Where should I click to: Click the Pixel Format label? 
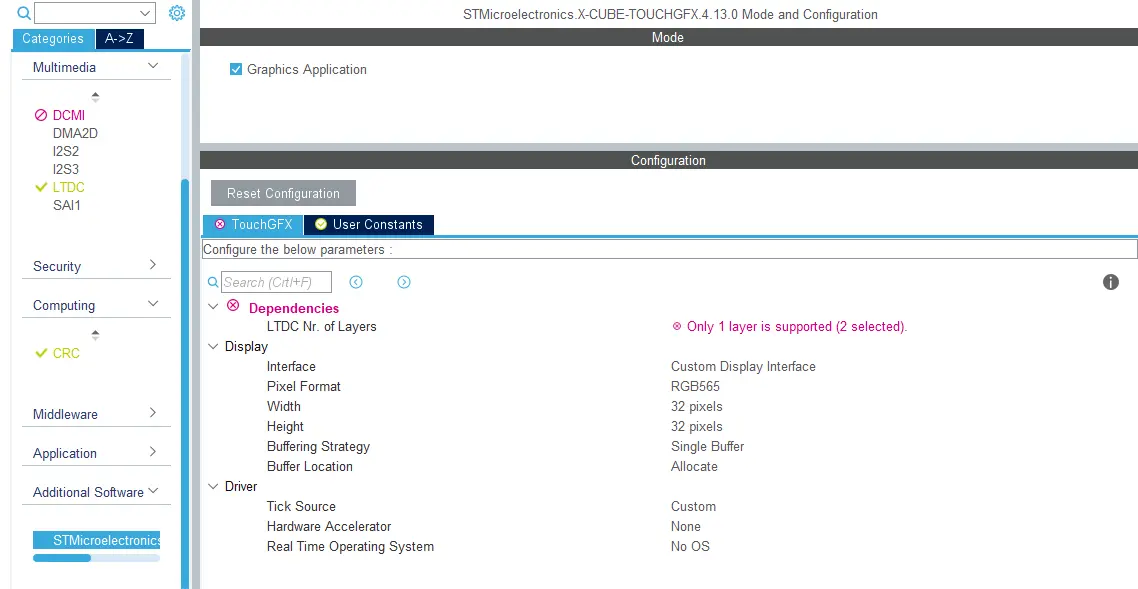click(x=303, y=387)
